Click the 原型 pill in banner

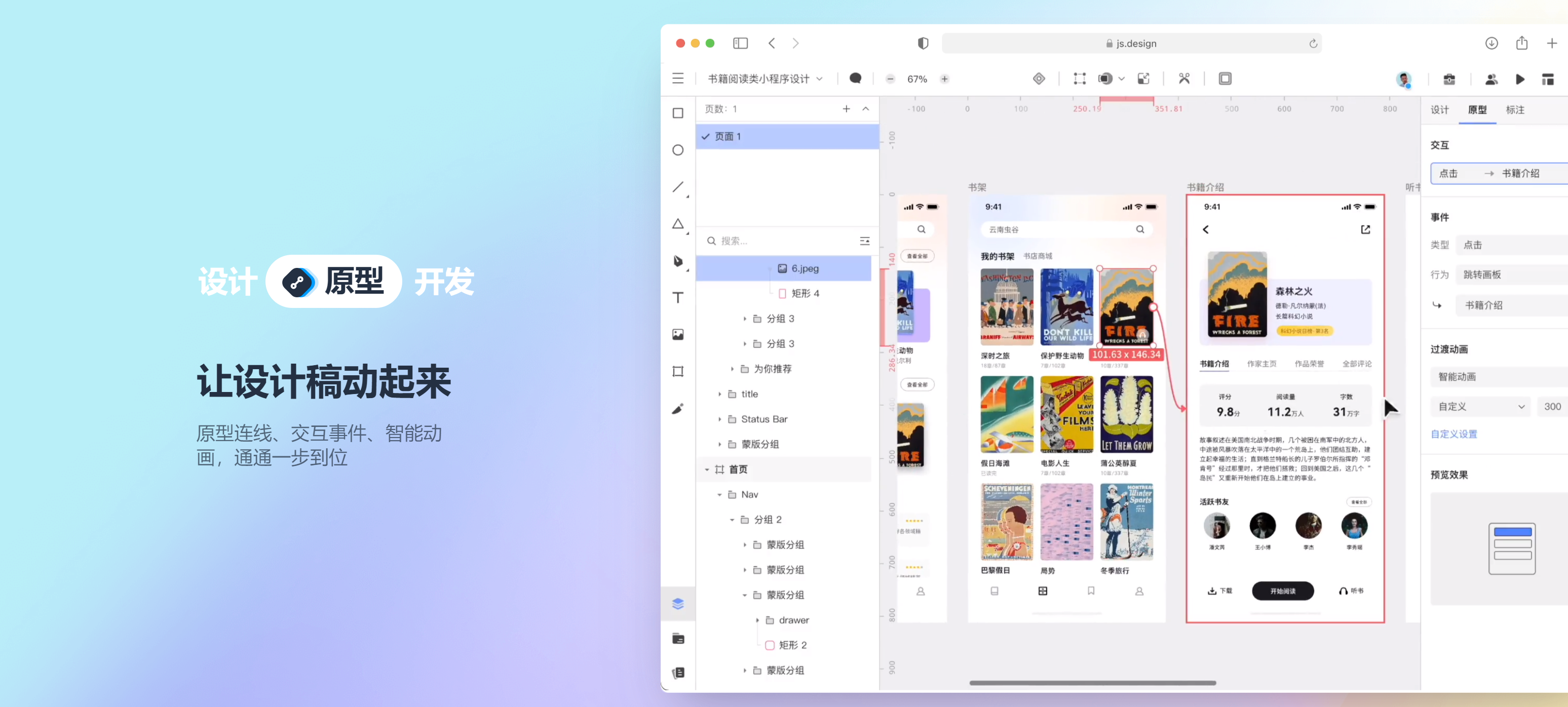coord(333,281)
